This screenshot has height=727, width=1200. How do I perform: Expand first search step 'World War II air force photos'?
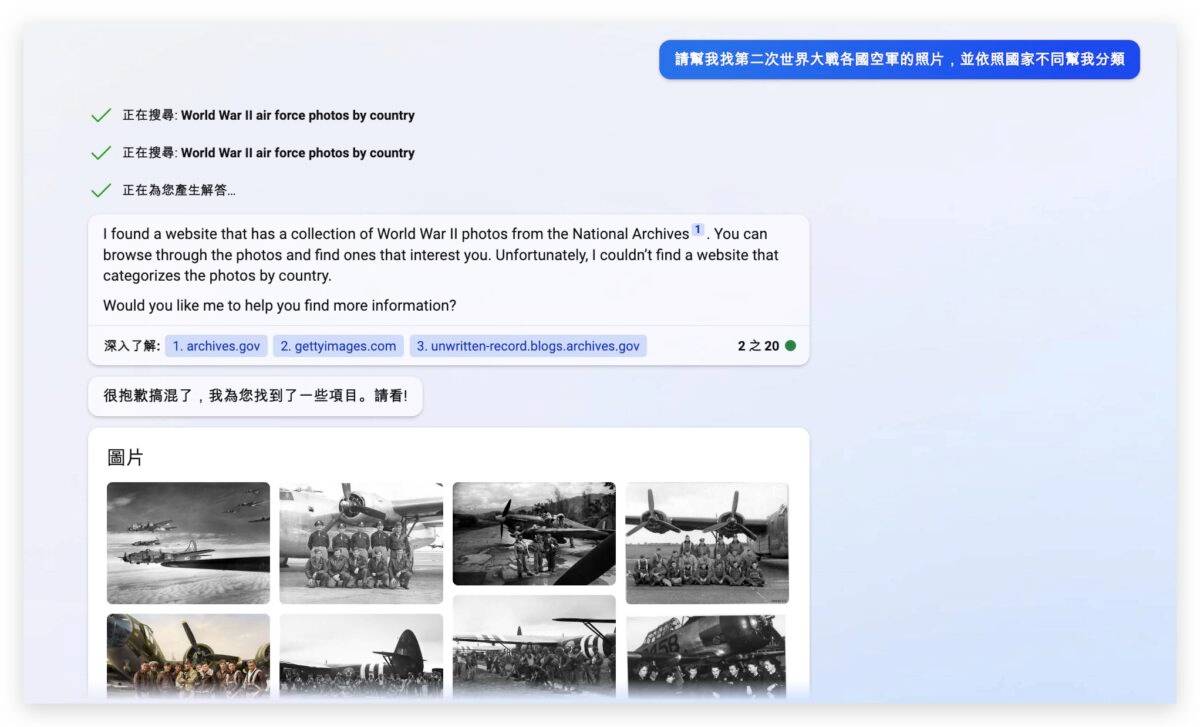coord(297,116)
